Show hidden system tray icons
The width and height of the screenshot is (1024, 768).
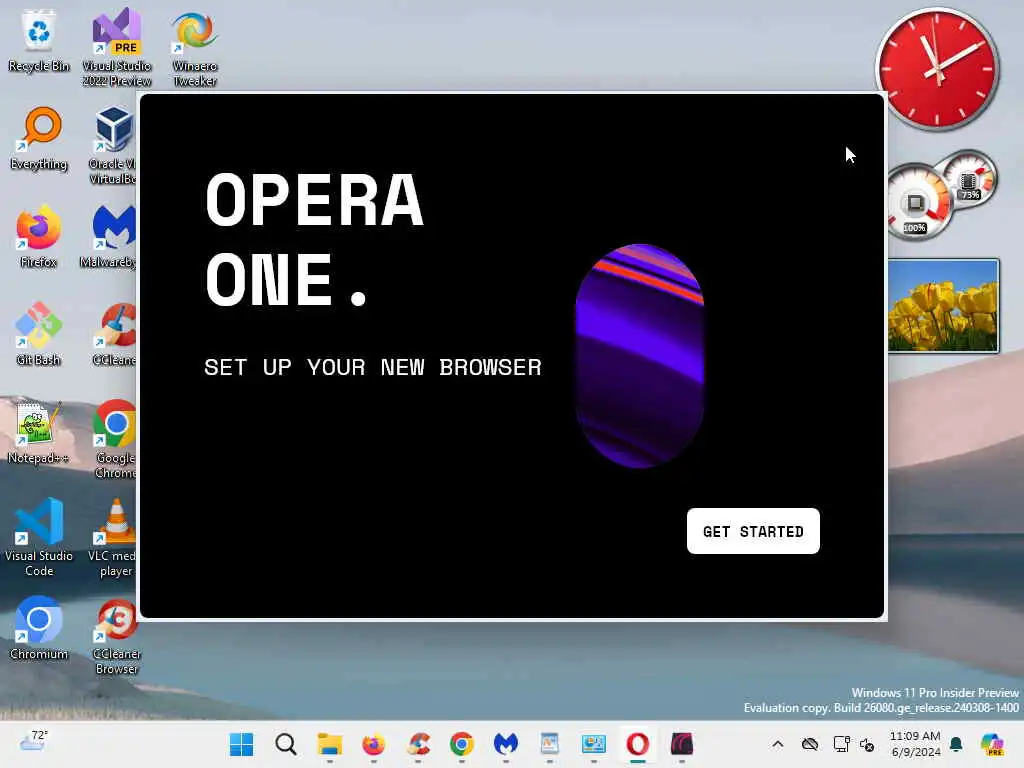(x=777, y=744)
